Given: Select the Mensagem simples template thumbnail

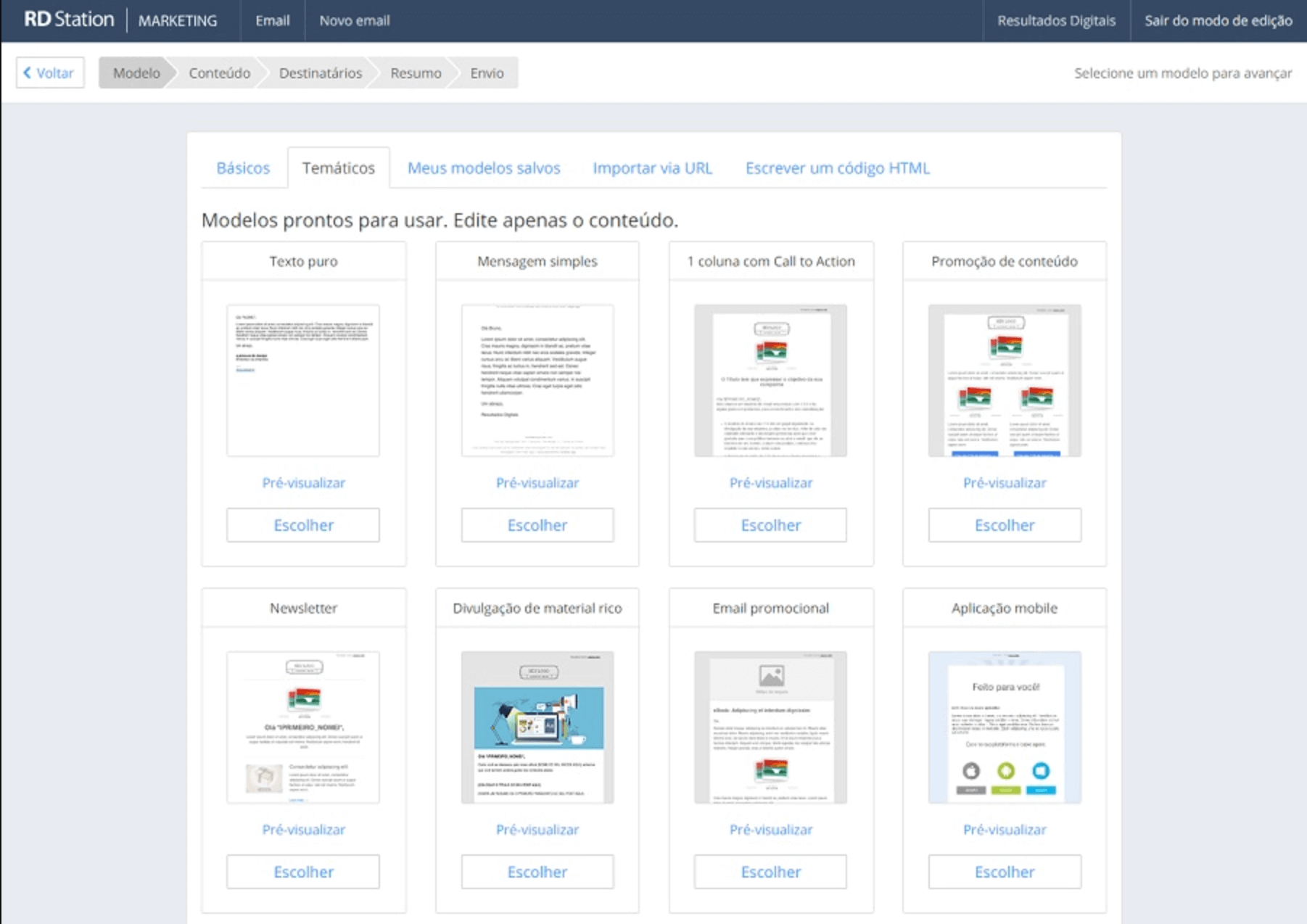Looking at the screenshot, I should (537, 380).
